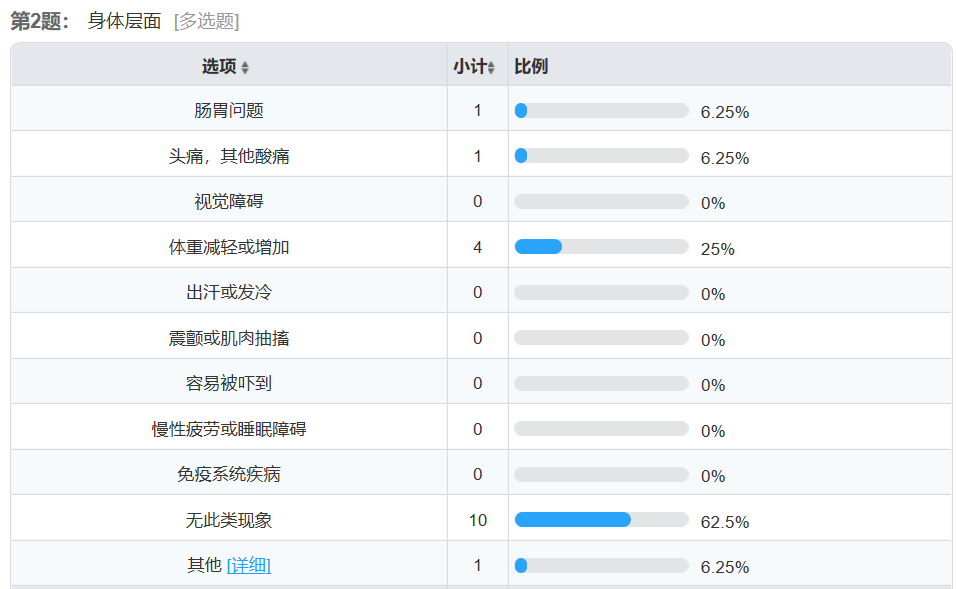958x589 pixels.
Task: Click the 其他 row progress bar
Action: 601,565
